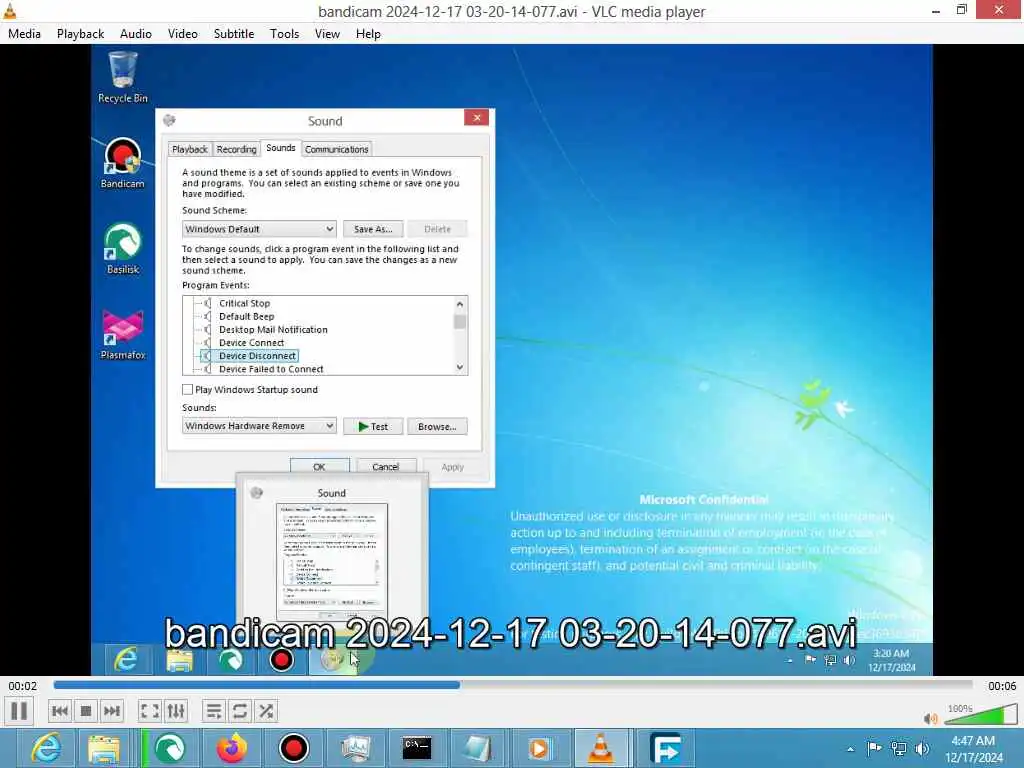
Task: Click OK in the Sound dialog
Action: 319,467
